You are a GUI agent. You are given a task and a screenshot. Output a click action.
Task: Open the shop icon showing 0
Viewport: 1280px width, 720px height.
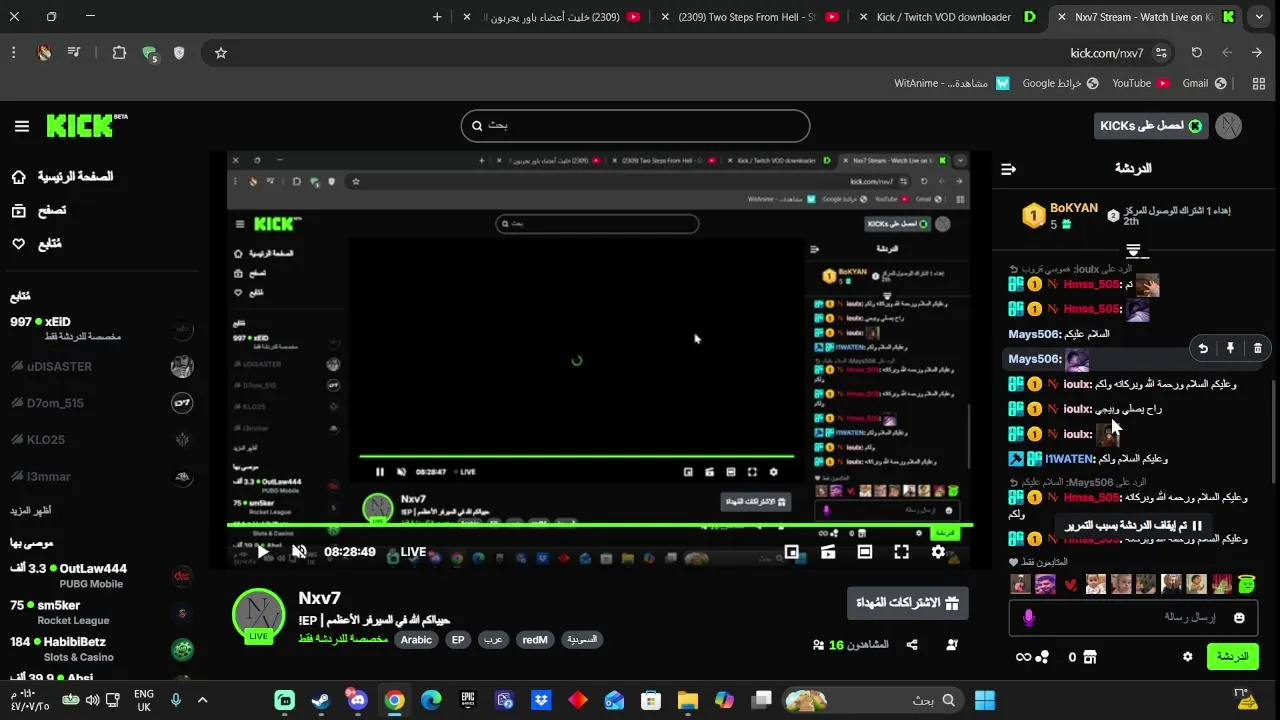click(1083, 657)
